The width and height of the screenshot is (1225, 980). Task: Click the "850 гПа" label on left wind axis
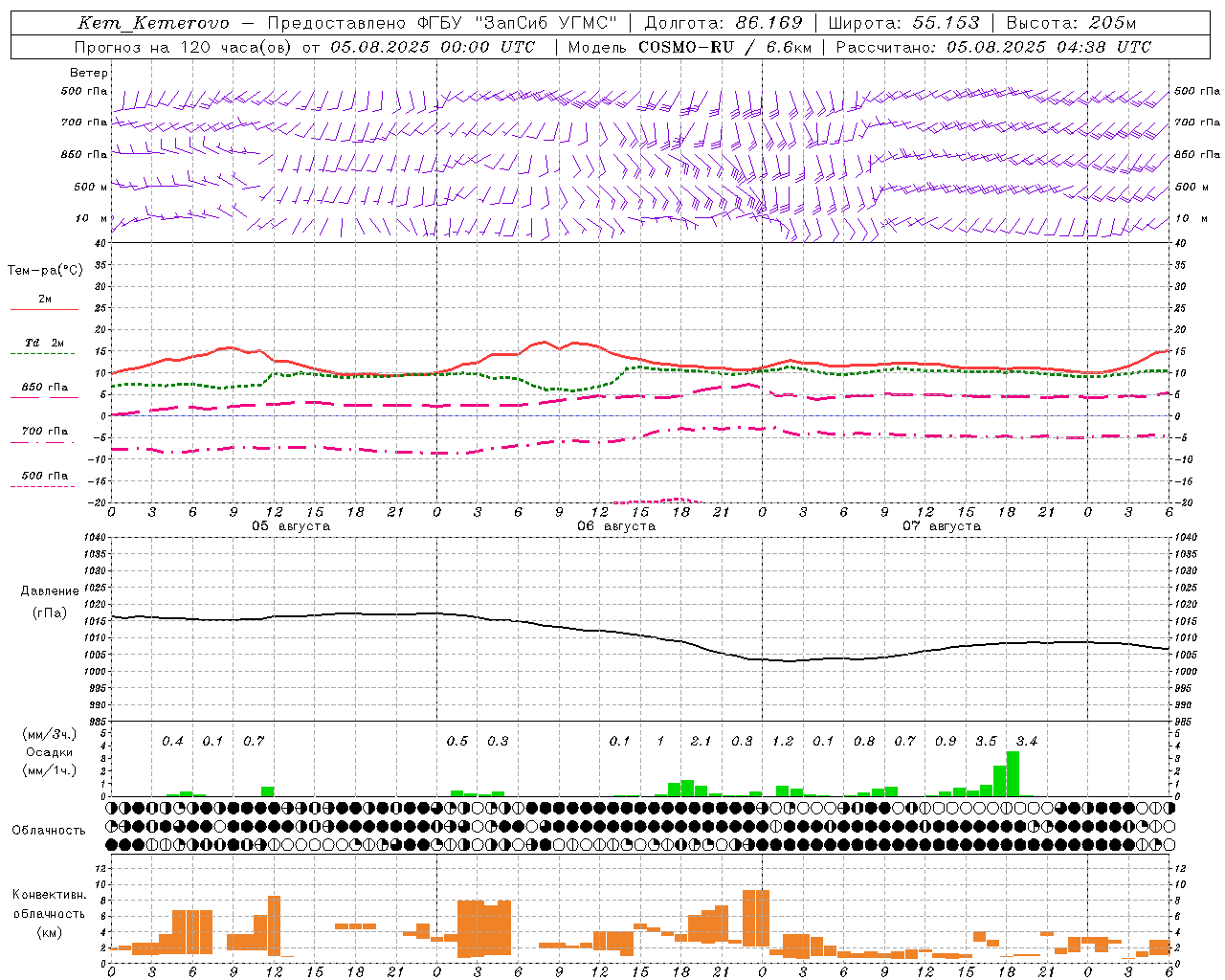pyautogui.click(x=84, y=154)
